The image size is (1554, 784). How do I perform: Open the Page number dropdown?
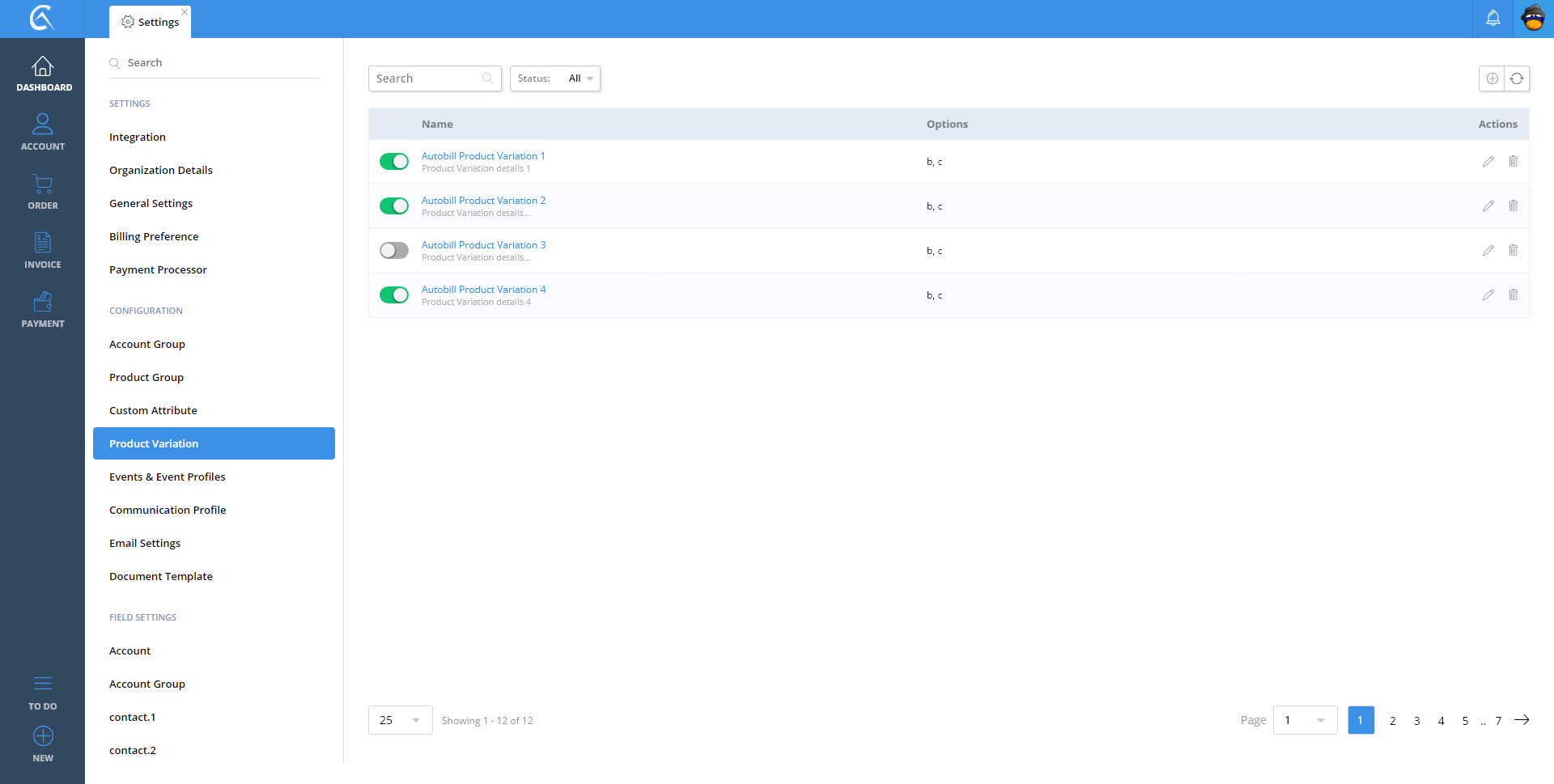(1305, 720)
